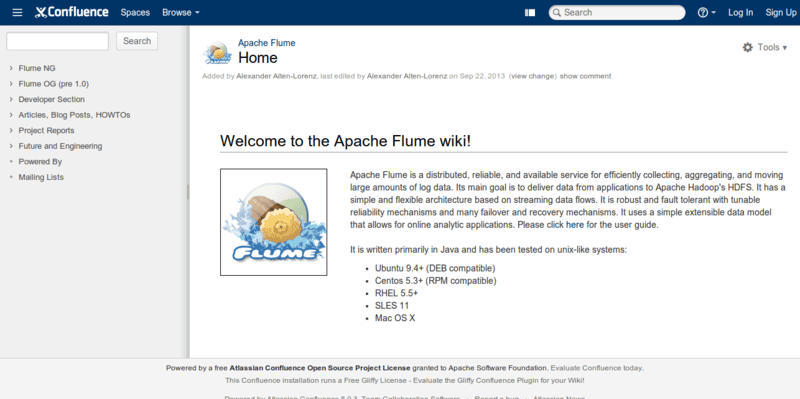The width and height of the screenshot is (800, 399).
Task: Click the 'Ubuntu 9.4+ (DEB compatible)' list item
Action: (x=435, y=268)
